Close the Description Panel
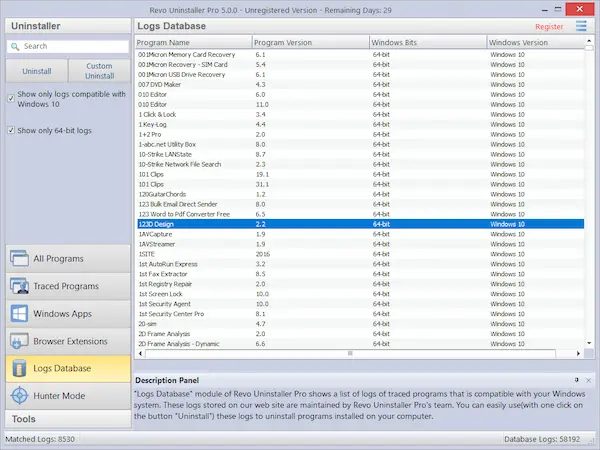Viewport: 600px width, 450px height. coord(589,380)
